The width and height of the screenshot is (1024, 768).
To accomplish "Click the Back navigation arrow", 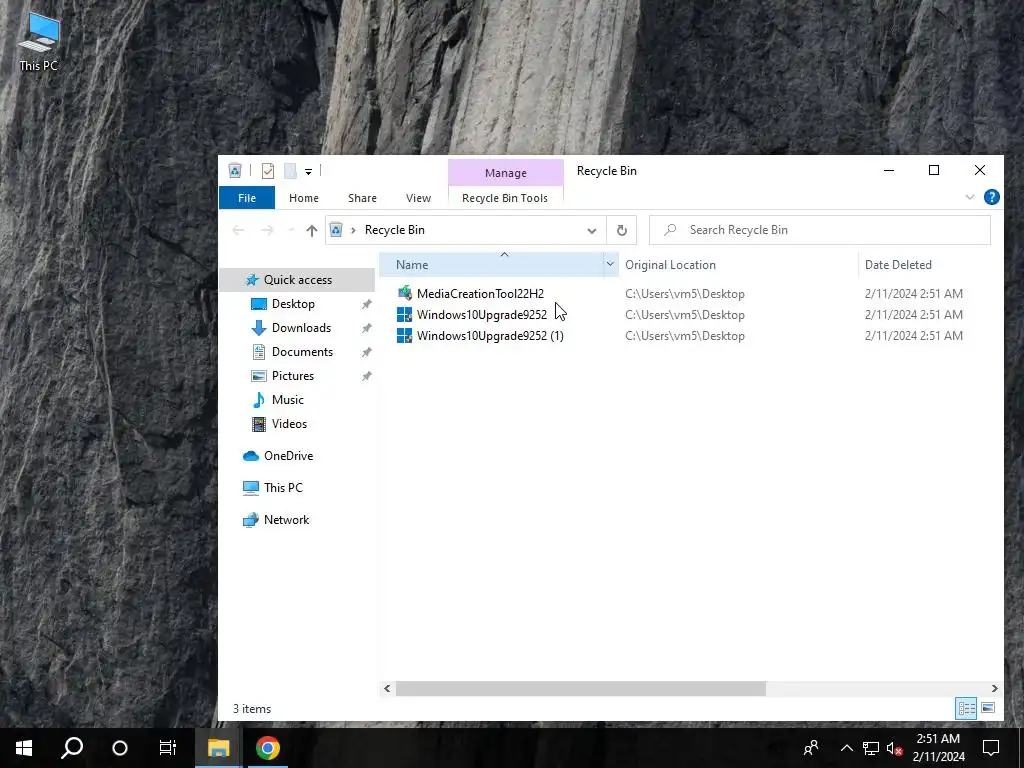I will click(x=238, y=230).
